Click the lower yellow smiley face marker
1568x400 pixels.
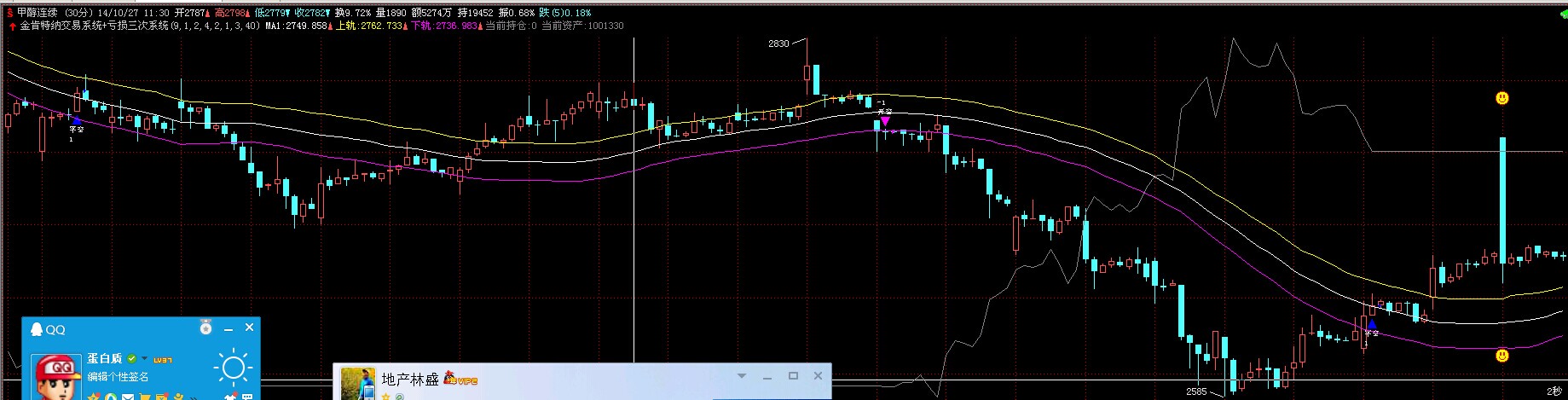[1502, 355]
